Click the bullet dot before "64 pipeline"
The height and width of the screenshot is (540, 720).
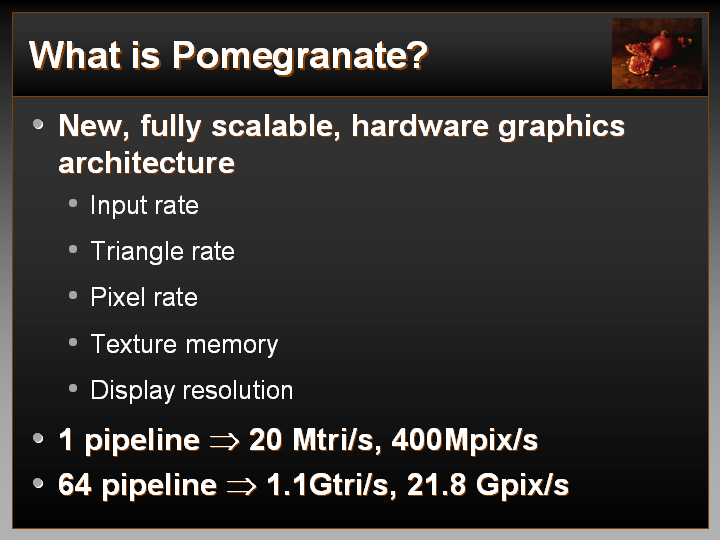click(x=38, y=484)
